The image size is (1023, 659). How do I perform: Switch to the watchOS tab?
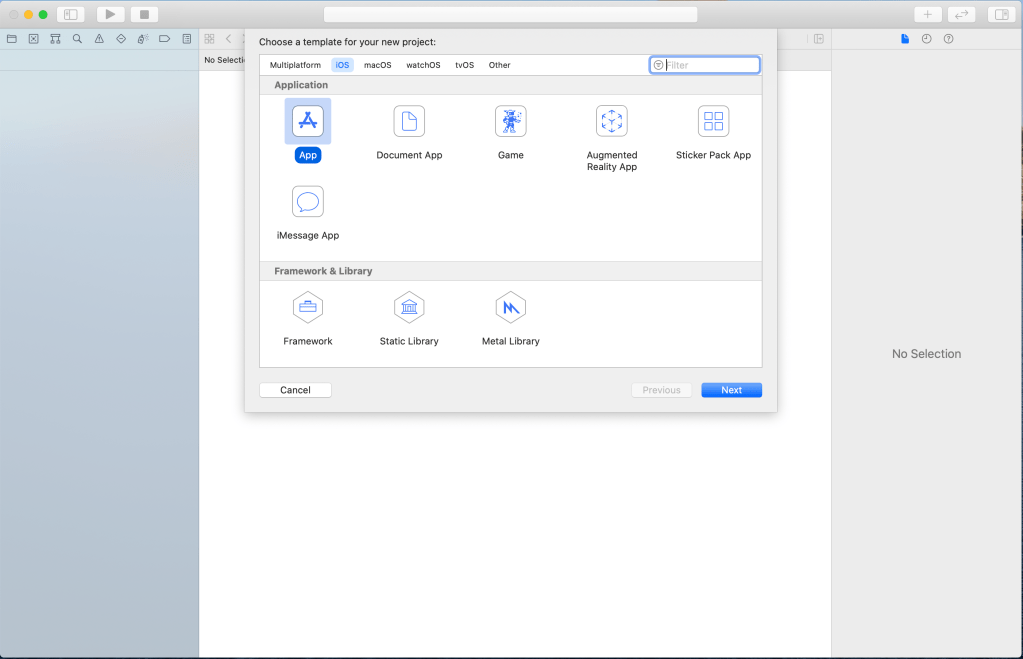[423, 65]
